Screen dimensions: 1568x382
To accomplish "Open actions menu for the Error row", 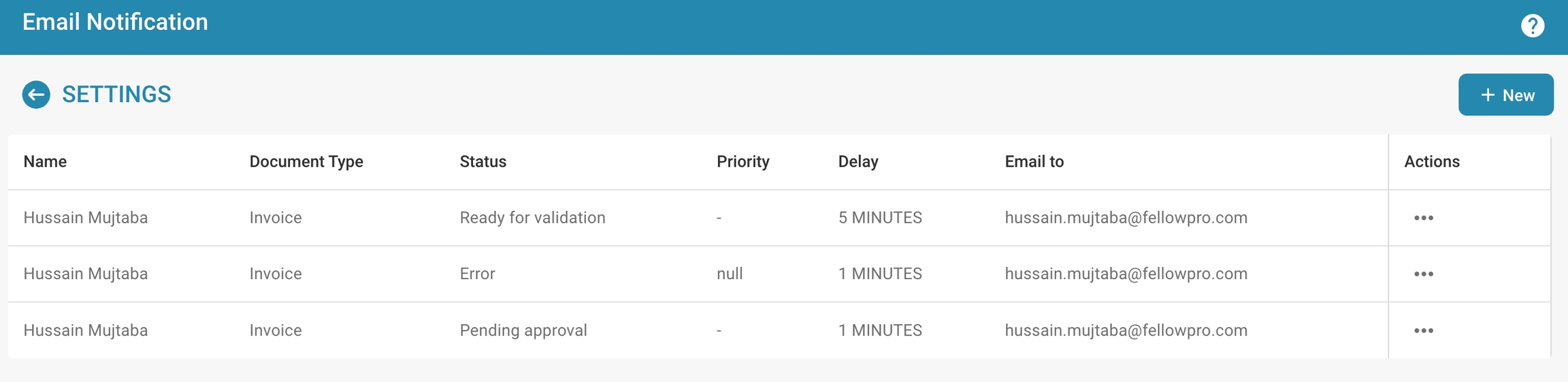I will point(1424,274).
